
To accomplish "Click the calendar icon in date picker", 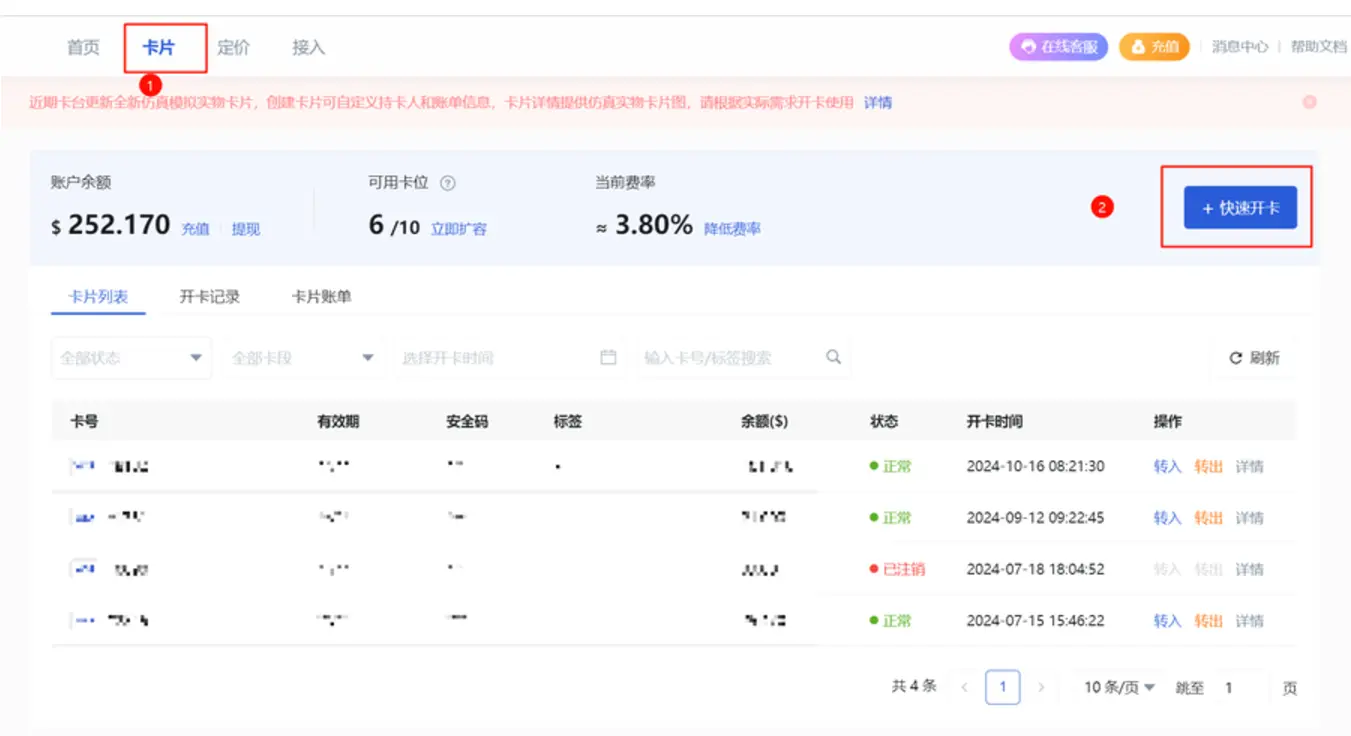I will point(608,358).
